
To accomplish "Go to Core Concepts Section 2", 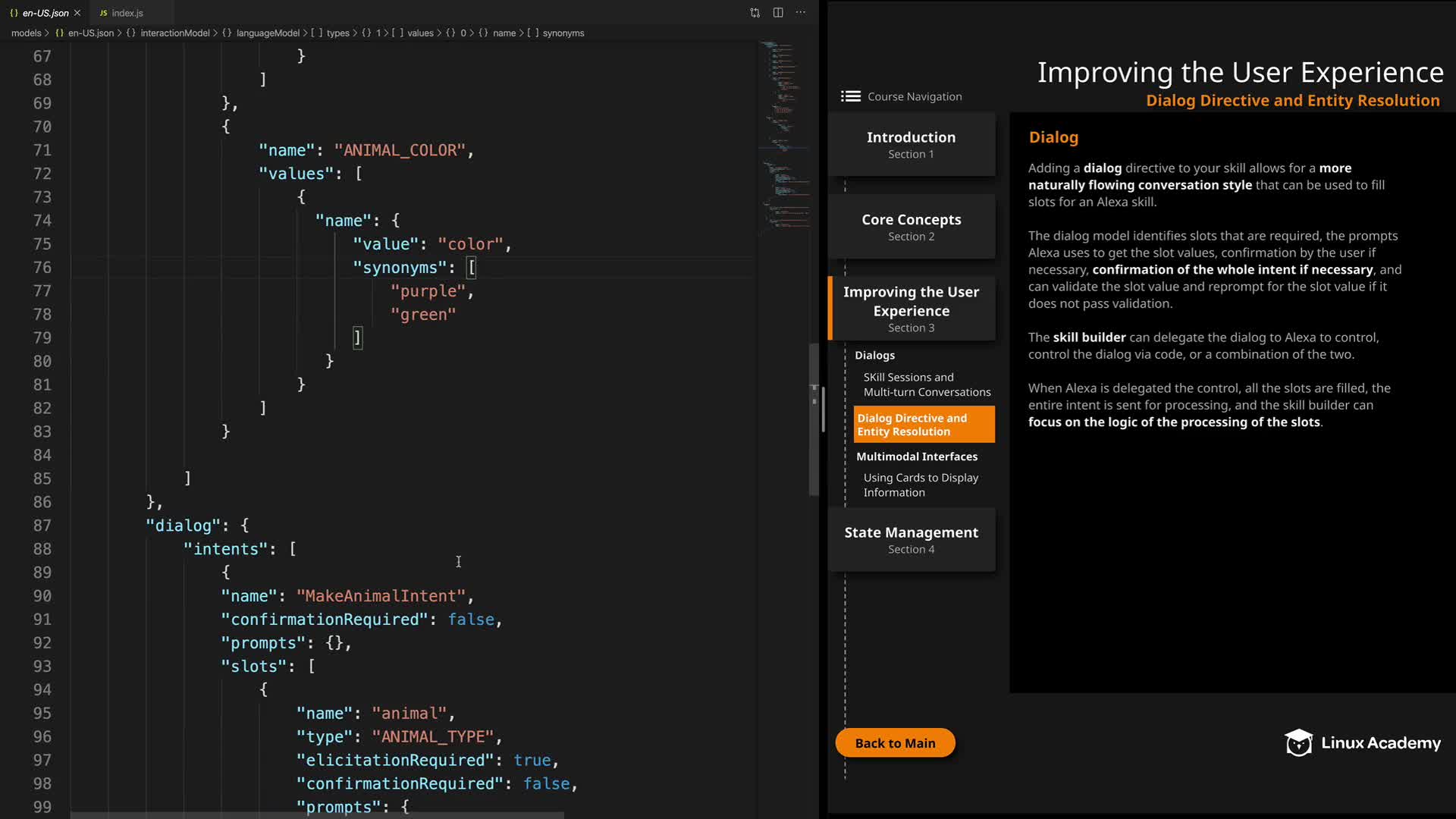I will (911, 227).
